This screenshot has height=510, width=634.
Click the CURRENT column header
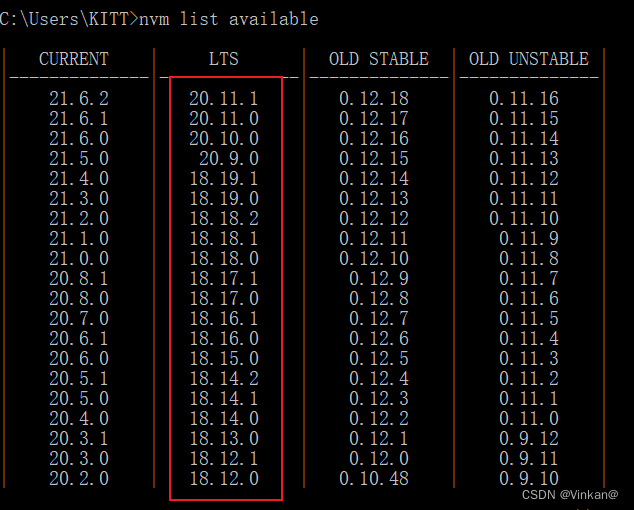coord(74,59)
